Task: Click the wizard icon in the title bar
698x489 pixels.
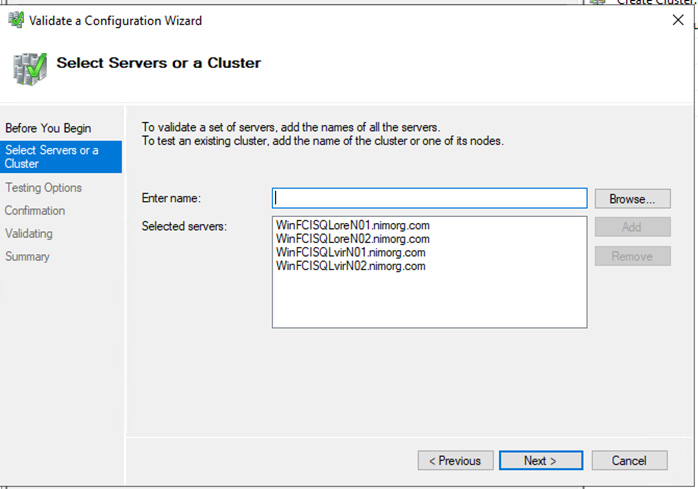Action: [x=14, y=20]
